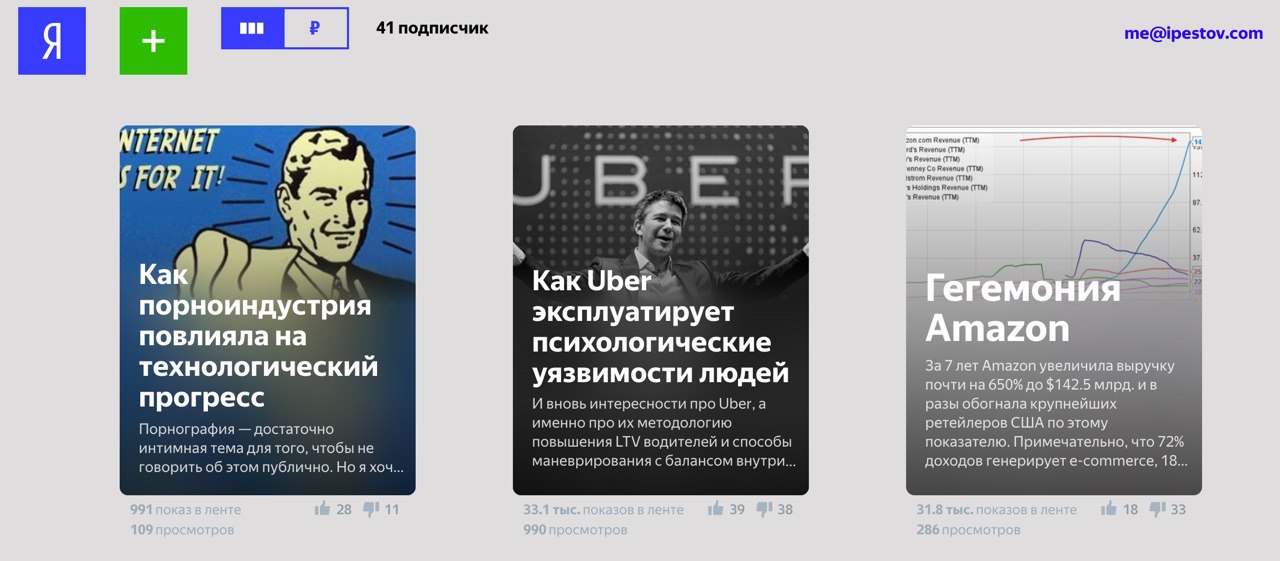Click the Amazon article description text
1280x561 pixels.
(x=1055, y=412)
